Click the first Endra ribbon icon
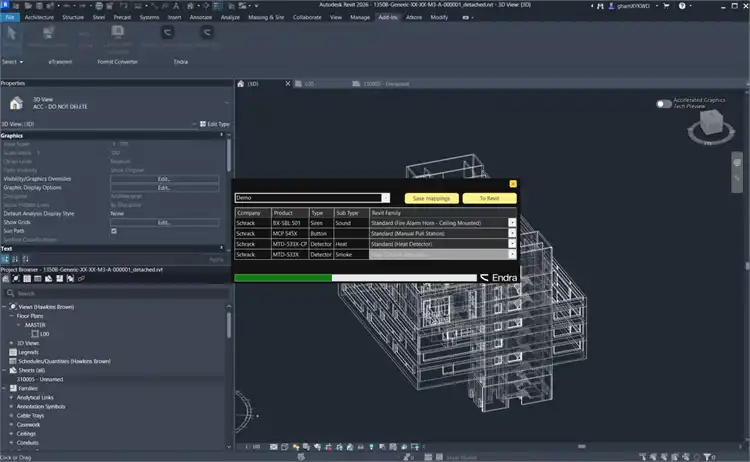Screen dimensions: 750x462 click(x=167, y=33)
